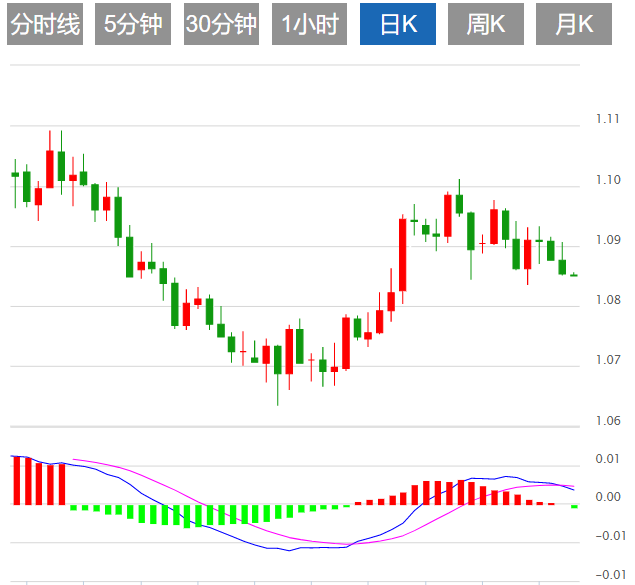Switch to the 月K monthly tab
This screenshot has height=585, width=635.
coord(574,24)
